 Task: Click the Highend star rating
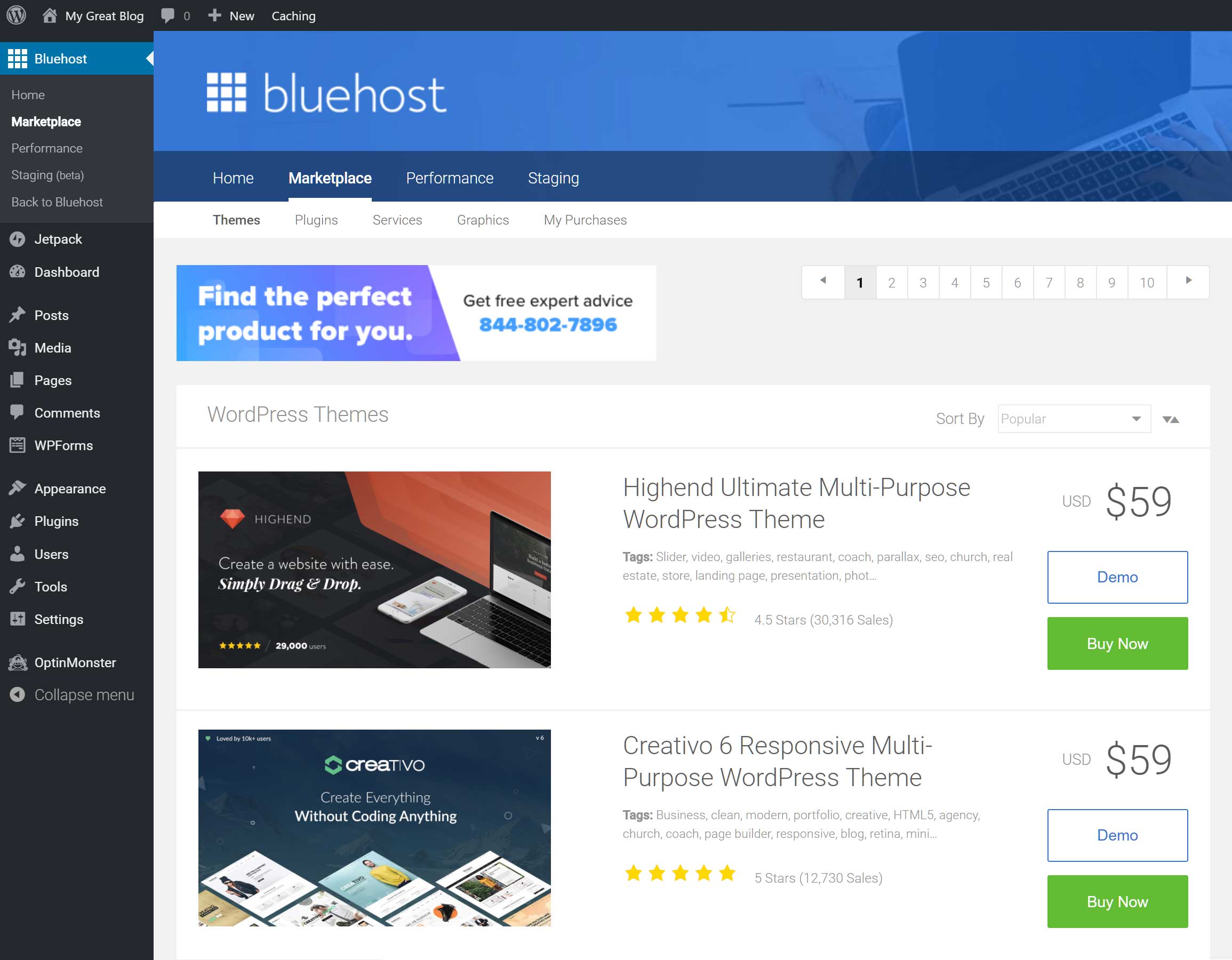(681, 615)
